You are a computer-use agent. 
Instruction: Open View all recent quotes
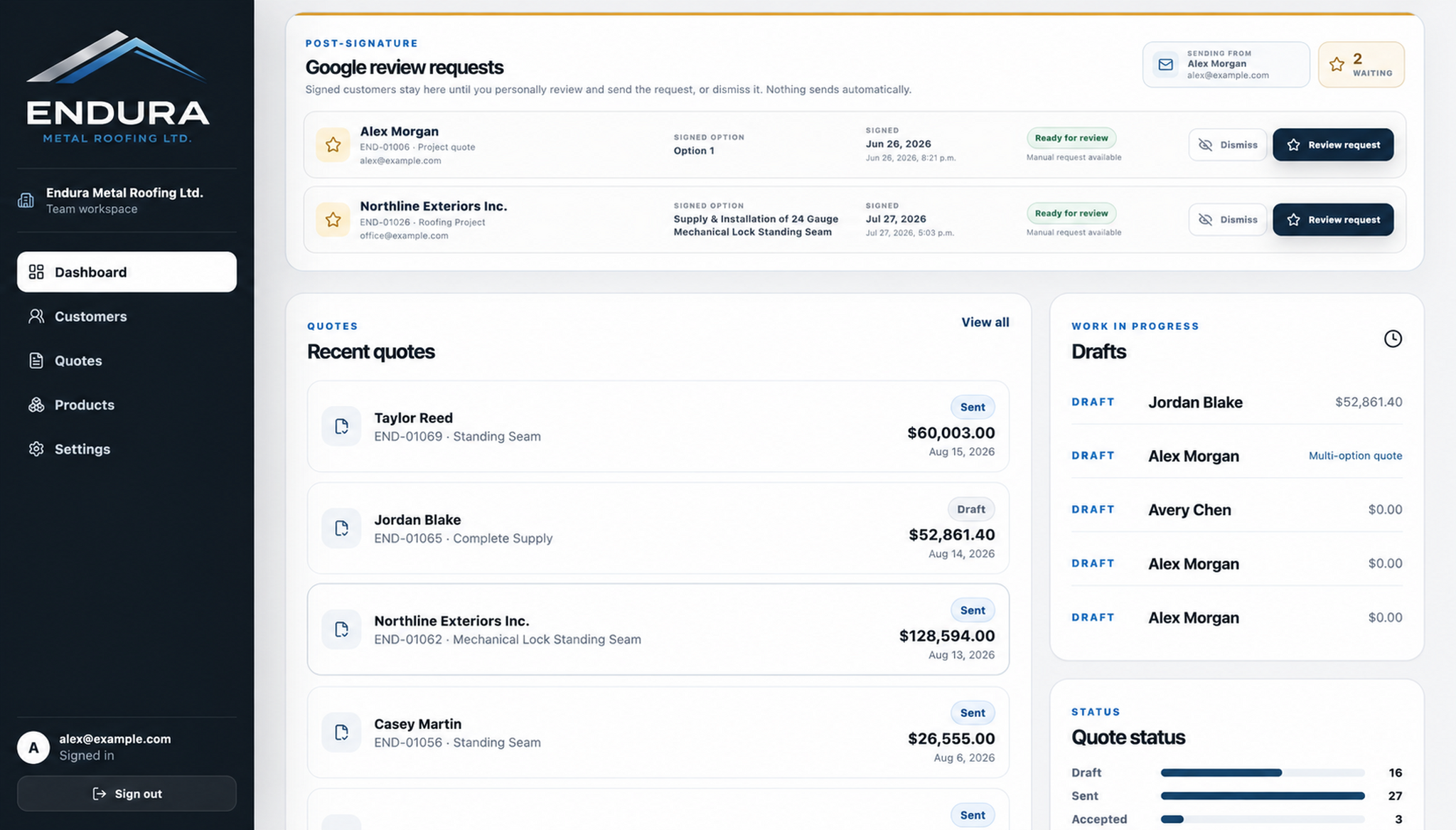pyautogui.click(x=985, y=322)
